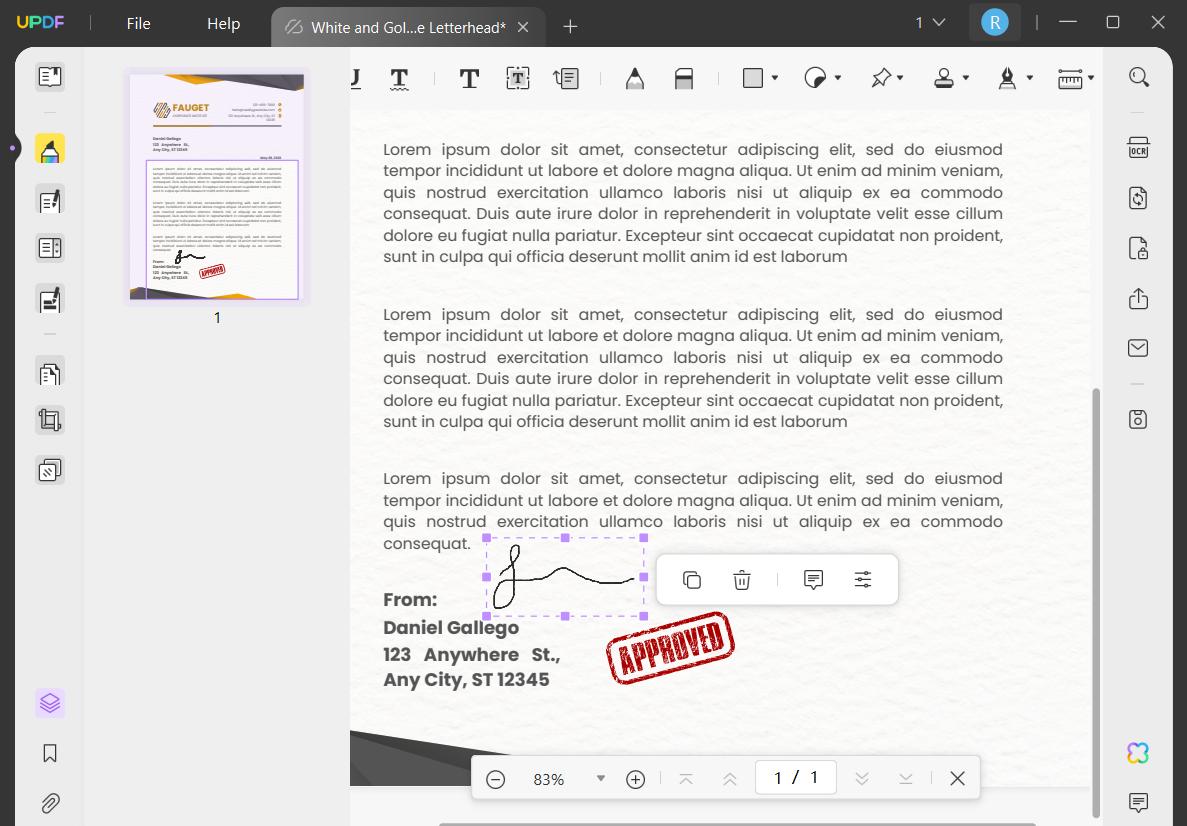Delete the selected signature with trash icon

741,579
